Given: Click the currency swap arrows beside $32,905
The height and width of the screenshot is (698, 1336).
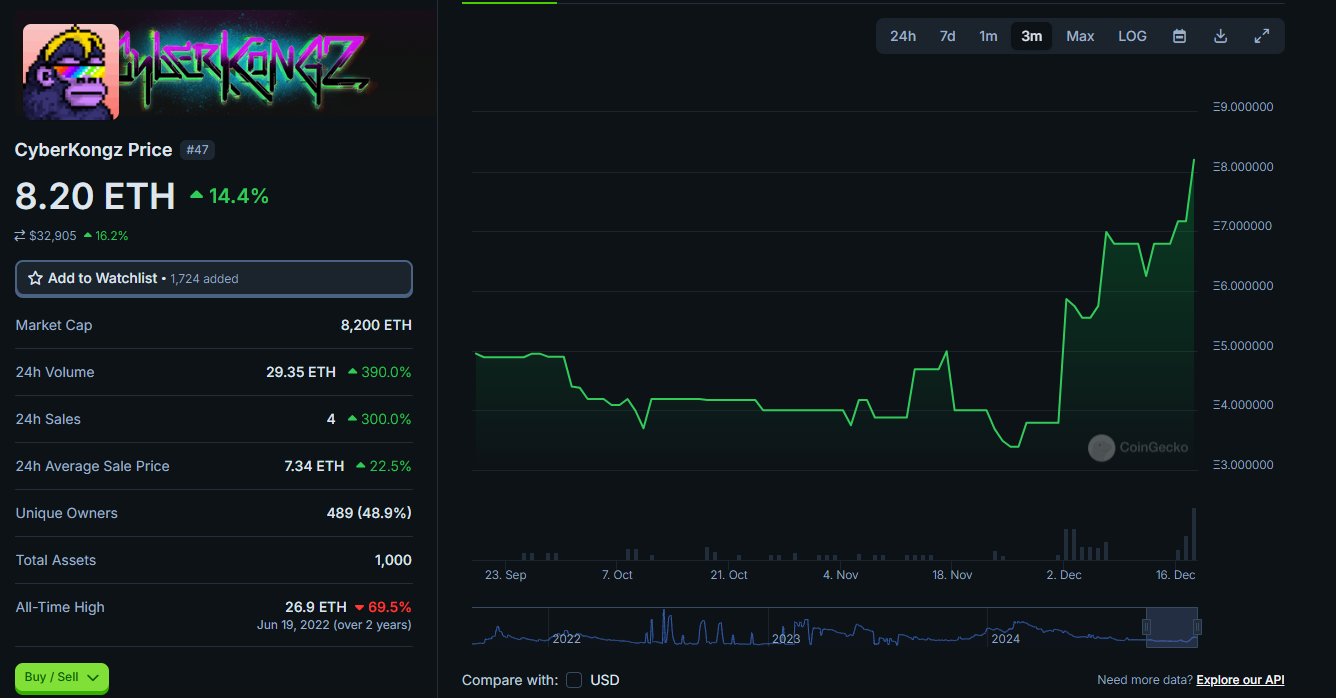Looking at the screenshot, I should click(x=20, y=236).
